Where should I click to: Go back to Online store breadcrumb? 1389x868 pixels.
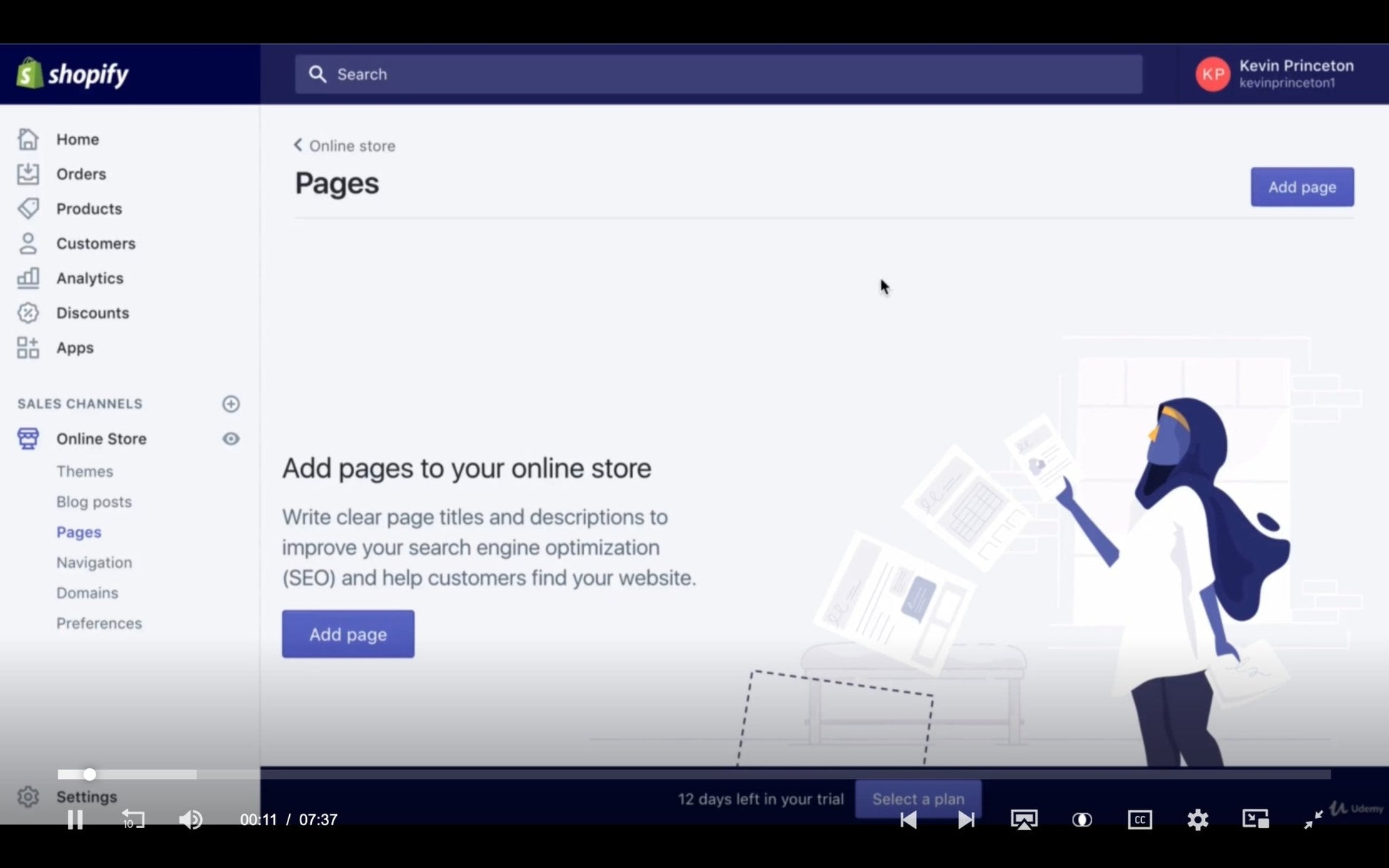(x=345, y=146)
